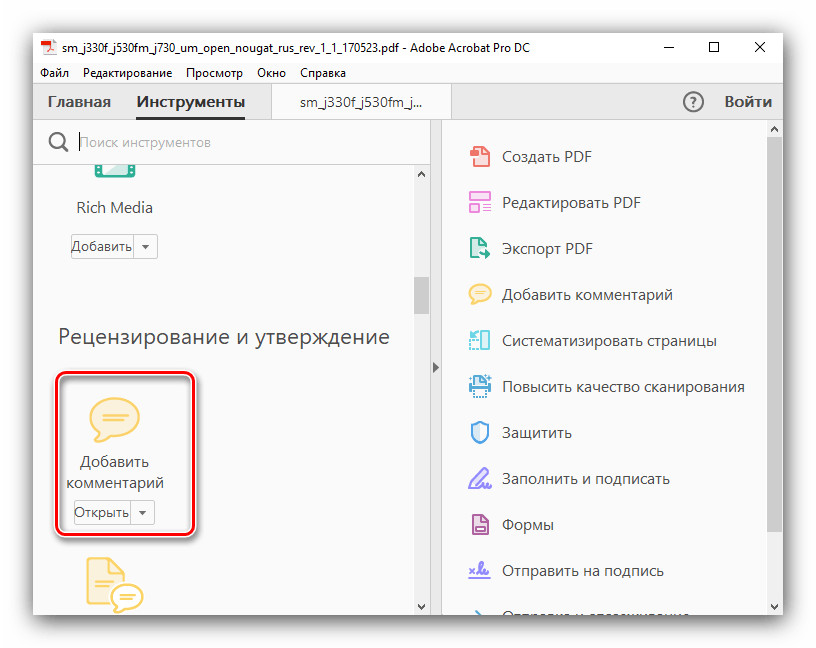Open the Forms tool icon

click(x=480, y=525)
